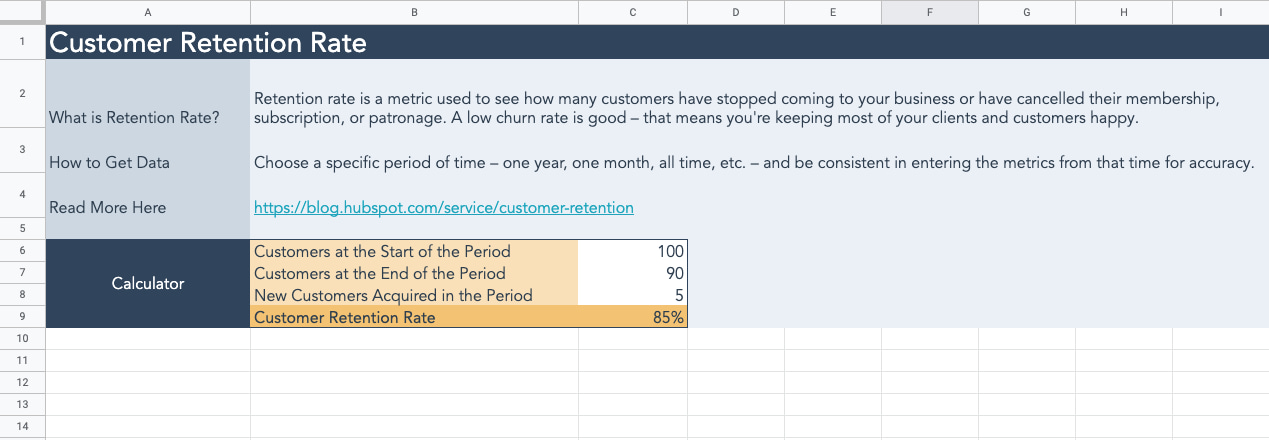Viewport: 1269px width, 440px height.
Task: Click the 'How to Get Data' cell
Action: point(148,162)
